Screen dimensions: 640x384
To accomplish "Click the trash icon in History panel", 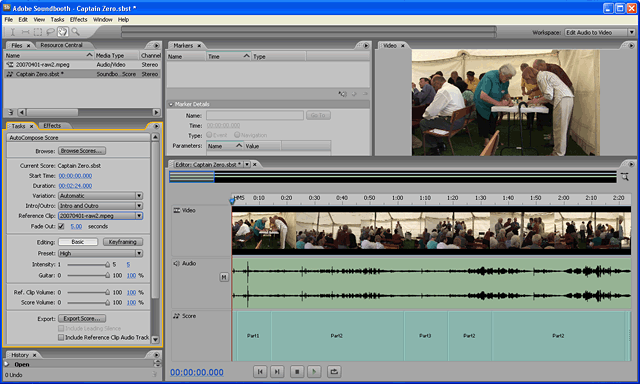I will (x=154, y=374).
